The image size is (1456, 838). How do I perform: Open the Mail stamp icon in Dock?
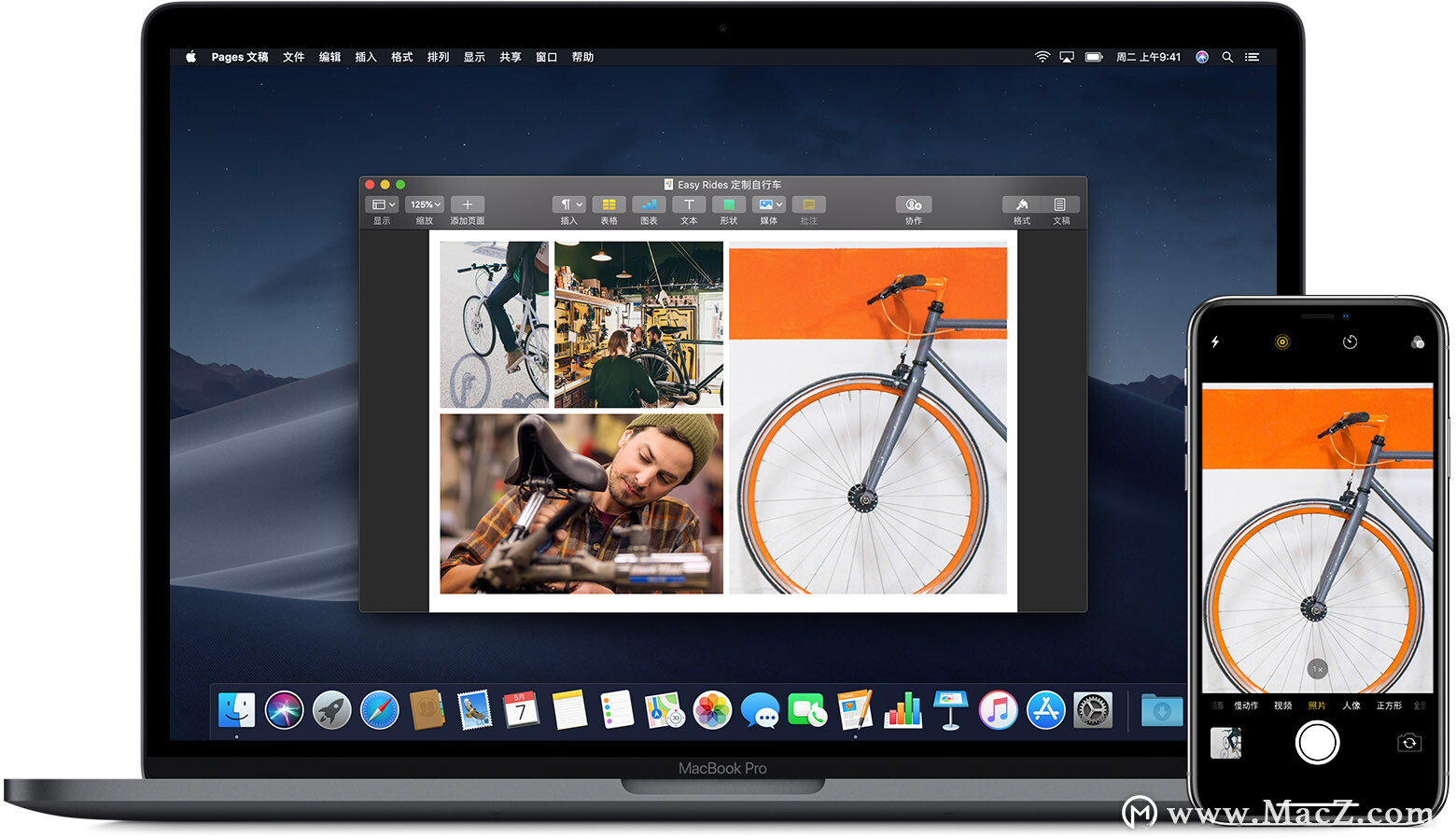point(474,710)
